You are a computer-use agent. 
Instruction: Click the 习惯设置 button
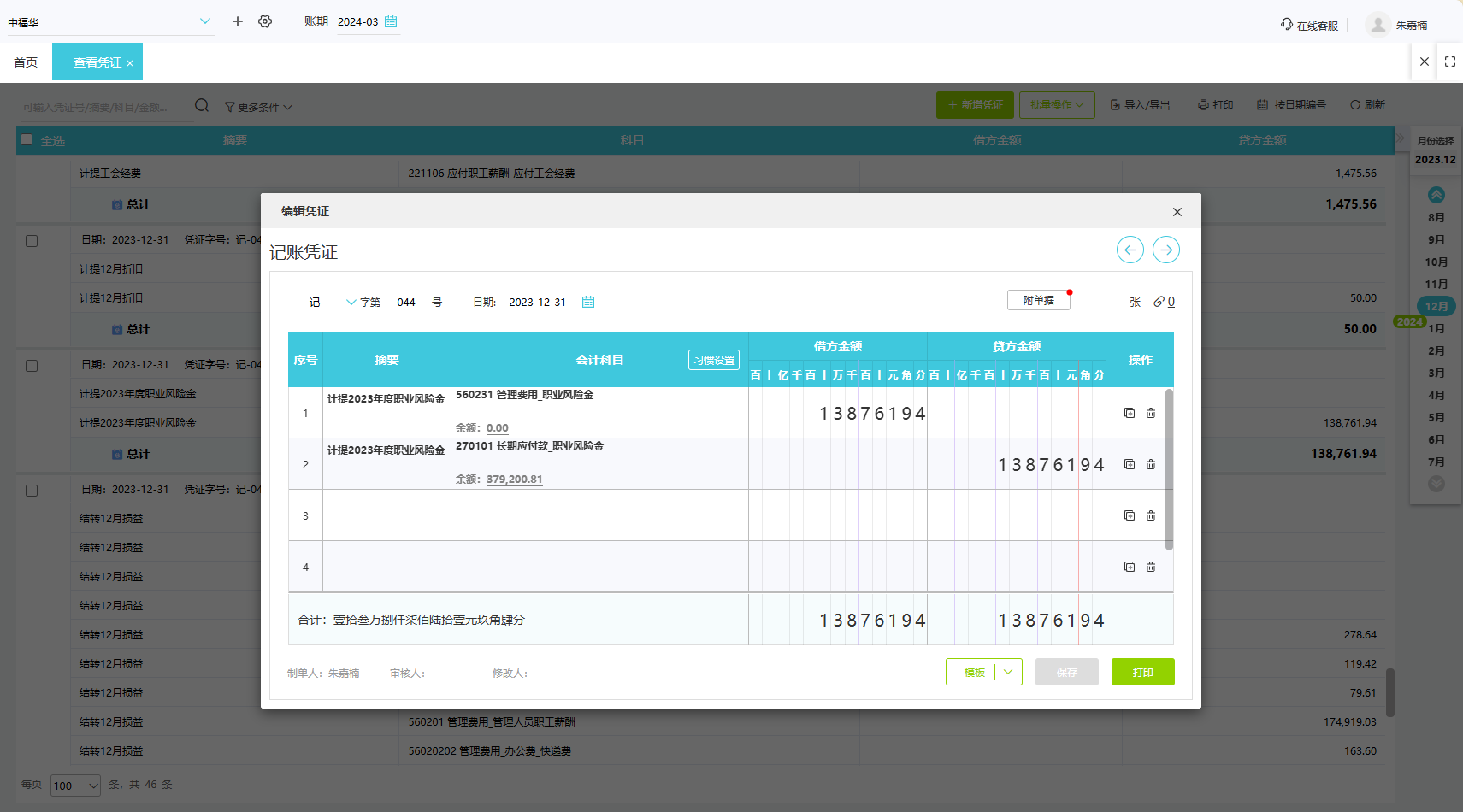click(713, 360)
